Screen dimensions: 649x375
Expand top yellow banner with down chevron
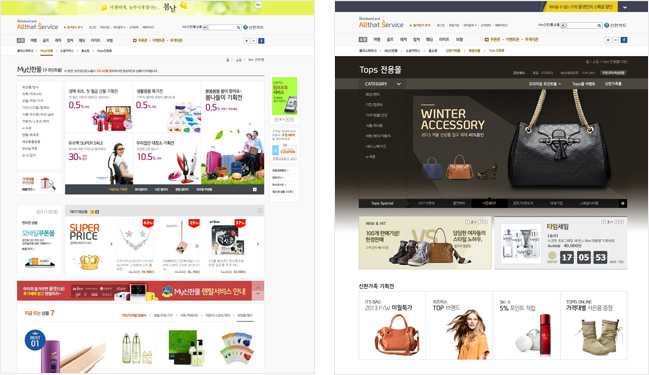(625, 7)
